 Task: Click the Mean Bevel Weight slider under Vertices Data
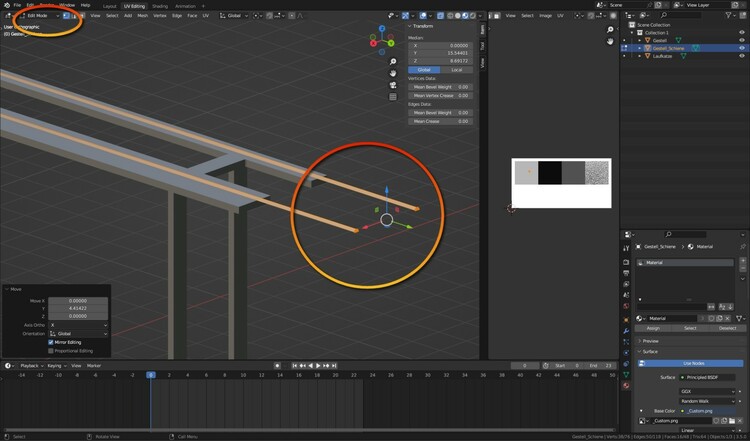(x=440, y=87)
